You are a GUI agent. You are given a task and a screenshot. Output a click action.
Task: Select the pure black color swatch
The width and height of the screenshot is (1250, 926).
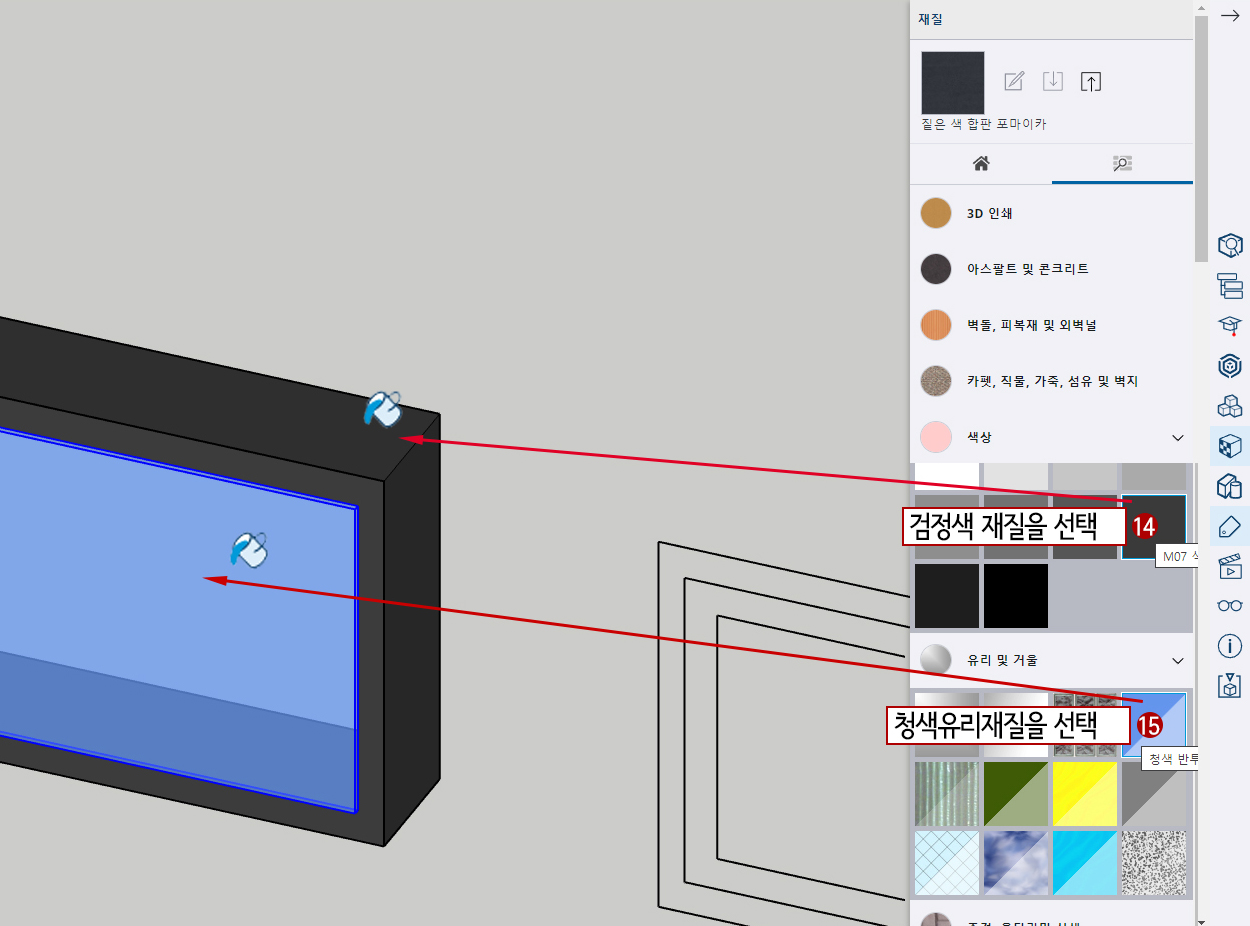(x=1016, y=596)
